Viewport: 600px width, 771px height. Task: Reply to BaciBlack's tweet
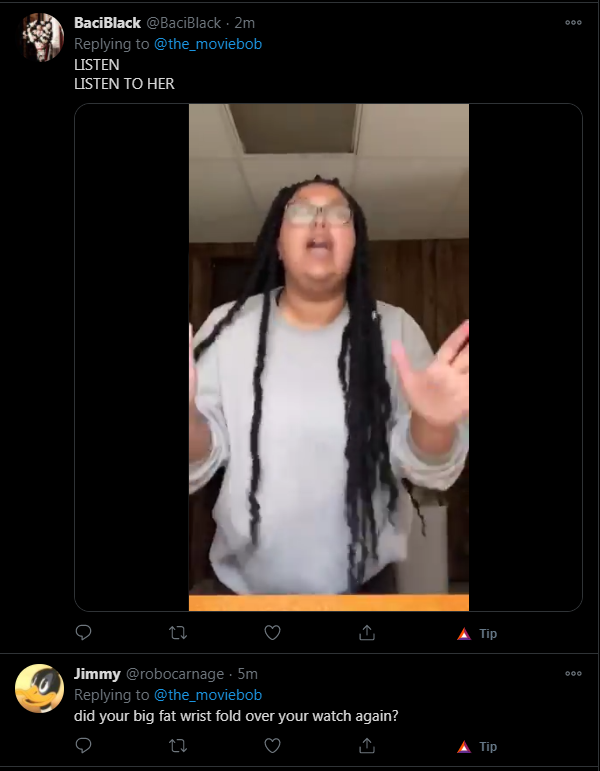(x=84, y=632)
